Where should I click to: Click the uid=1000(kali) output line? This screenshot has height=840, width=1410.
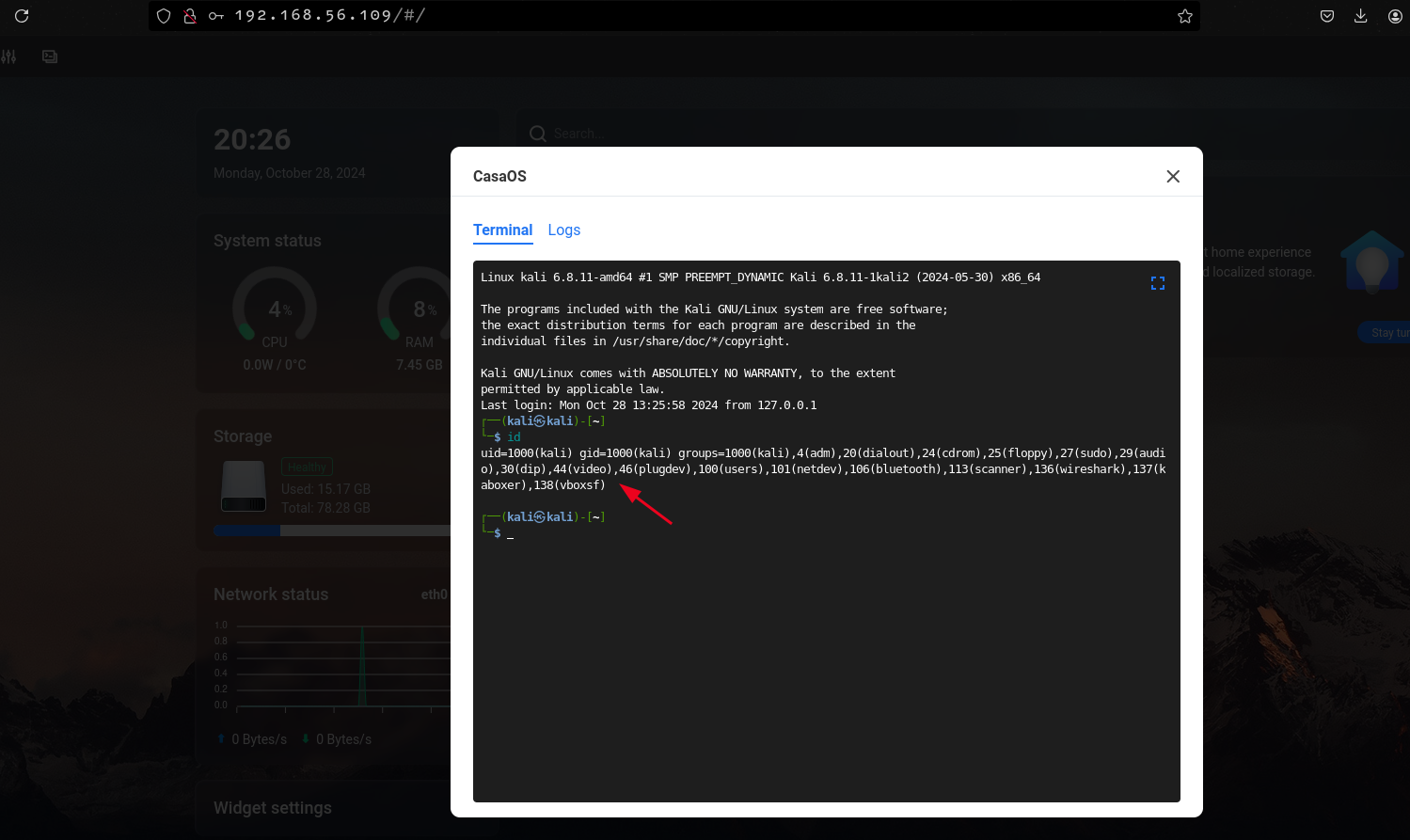pos(823,469)
